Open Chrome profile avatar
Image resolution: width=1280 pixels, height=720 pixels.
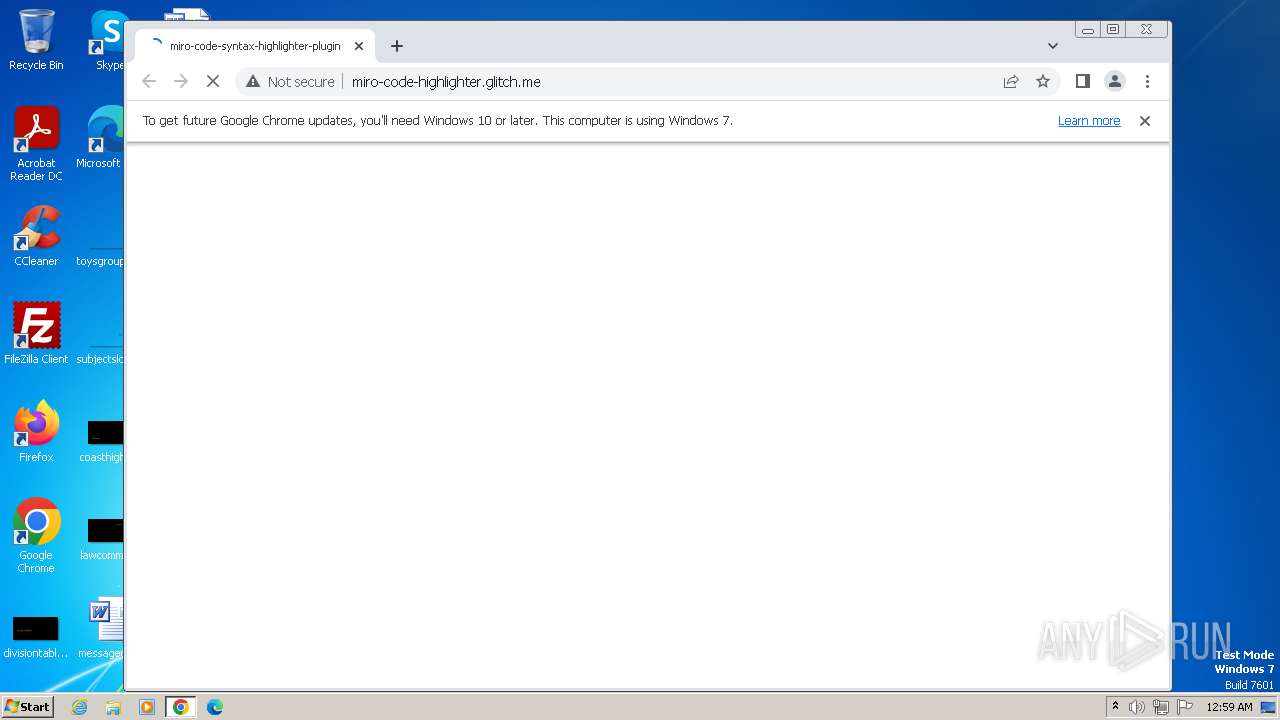tap(1115, 82)
